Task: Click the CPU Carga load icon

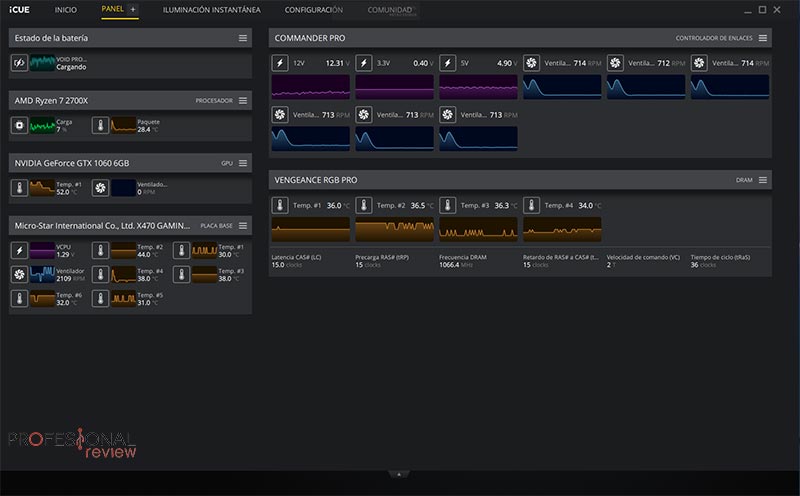Action: pyautogui.click(x=19, y=125)
